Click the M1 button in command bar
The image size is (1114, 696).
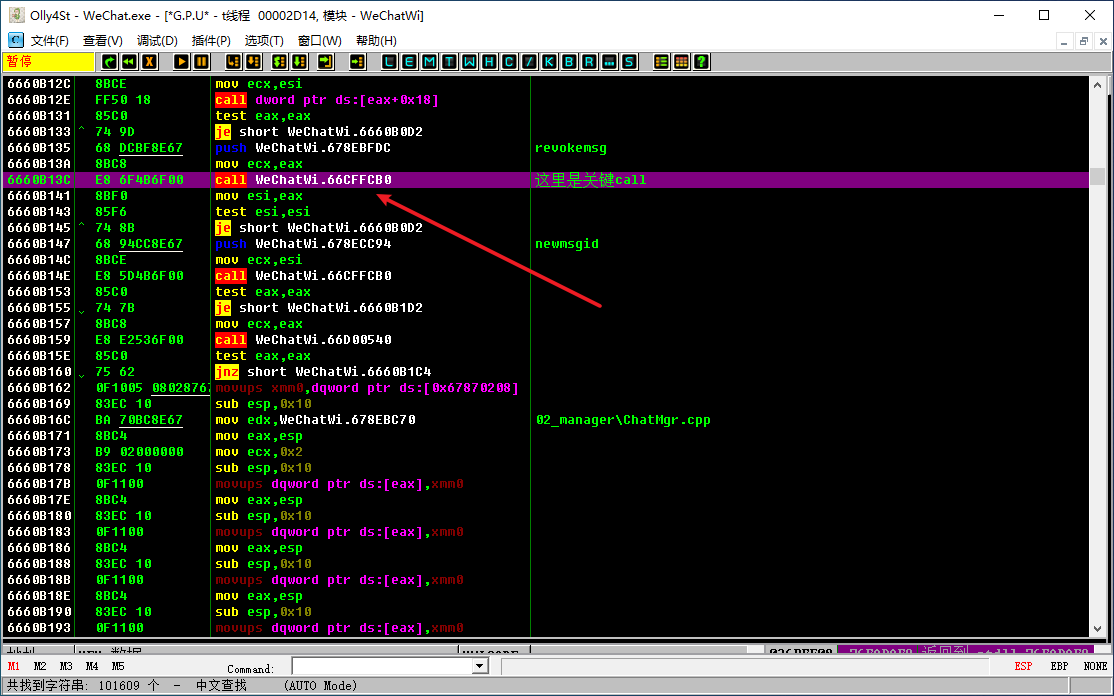tap(13, 666)
